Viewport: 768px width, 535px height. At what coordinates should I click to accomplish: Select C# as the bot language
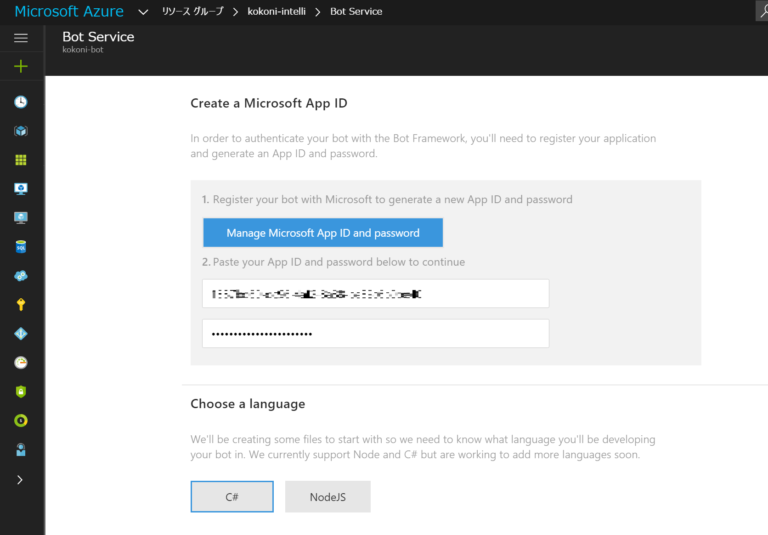(x=231, y=497)
